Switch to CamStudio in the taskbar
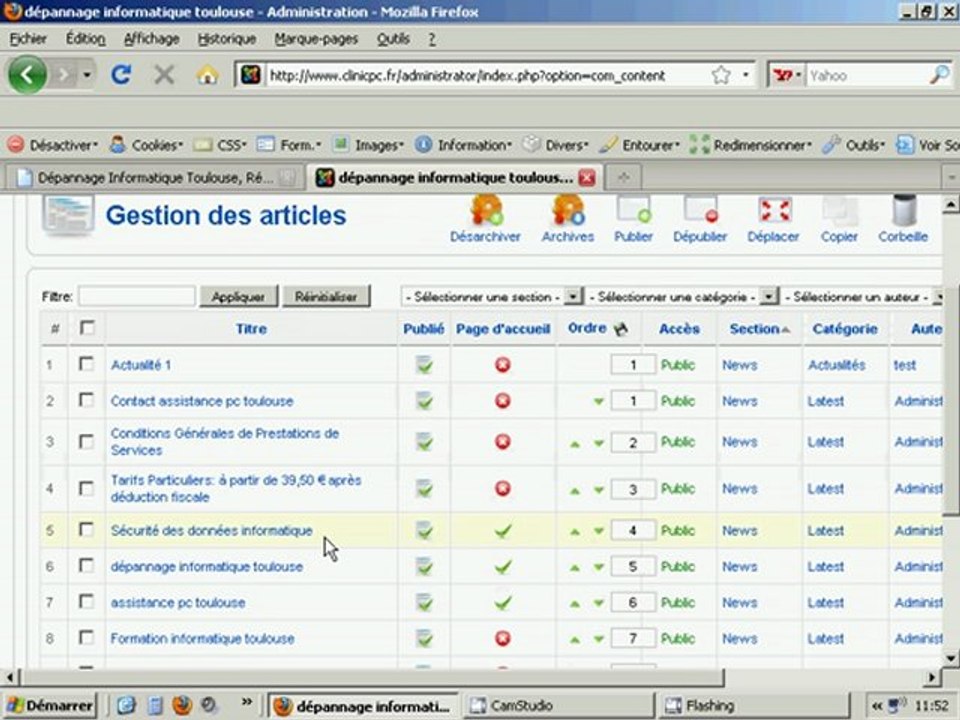This screenshot has width=960, height=720. pos(558,705)
